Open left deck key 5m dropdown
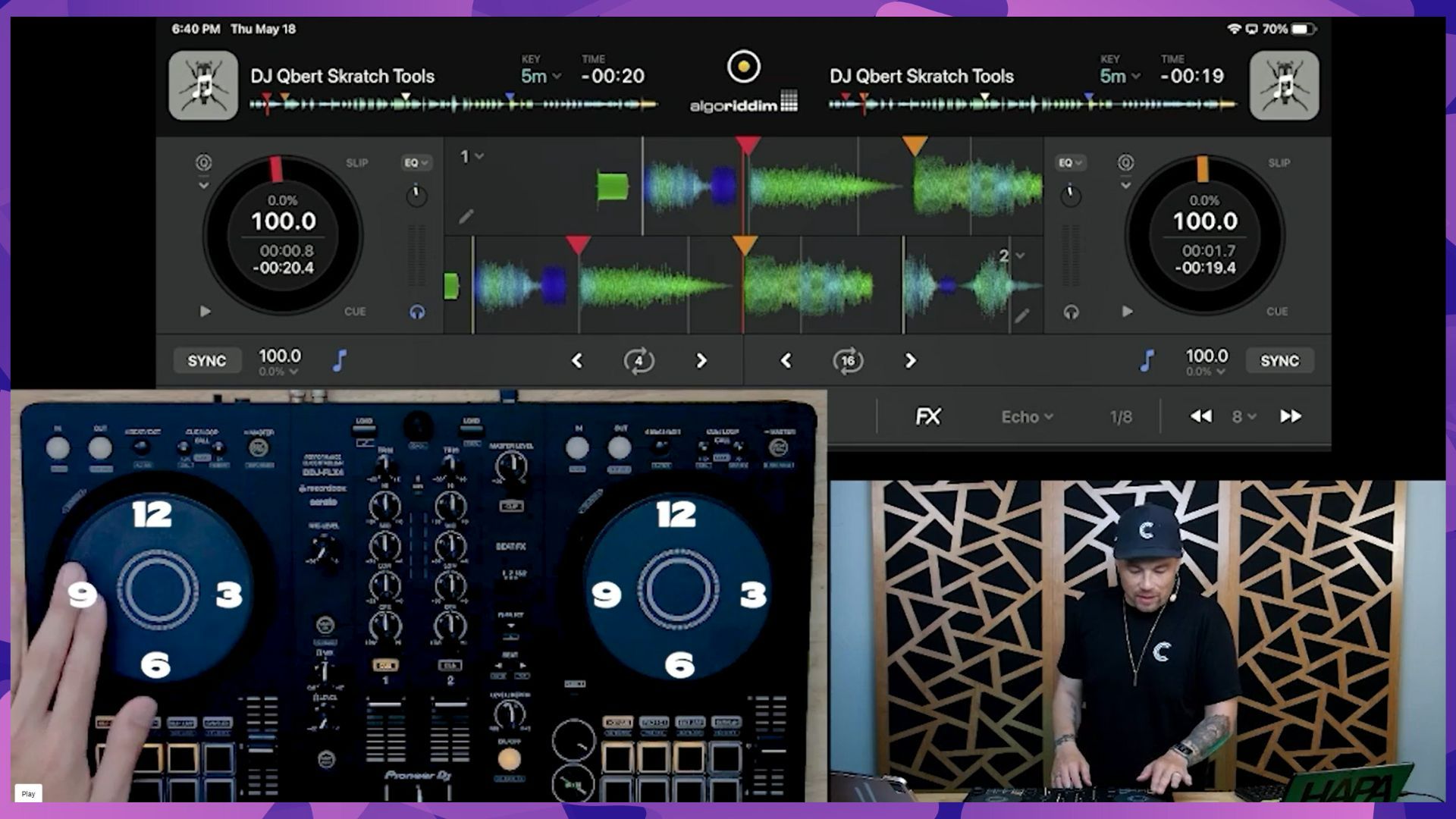The image size is (1456, 819). [x=540, y=76]
